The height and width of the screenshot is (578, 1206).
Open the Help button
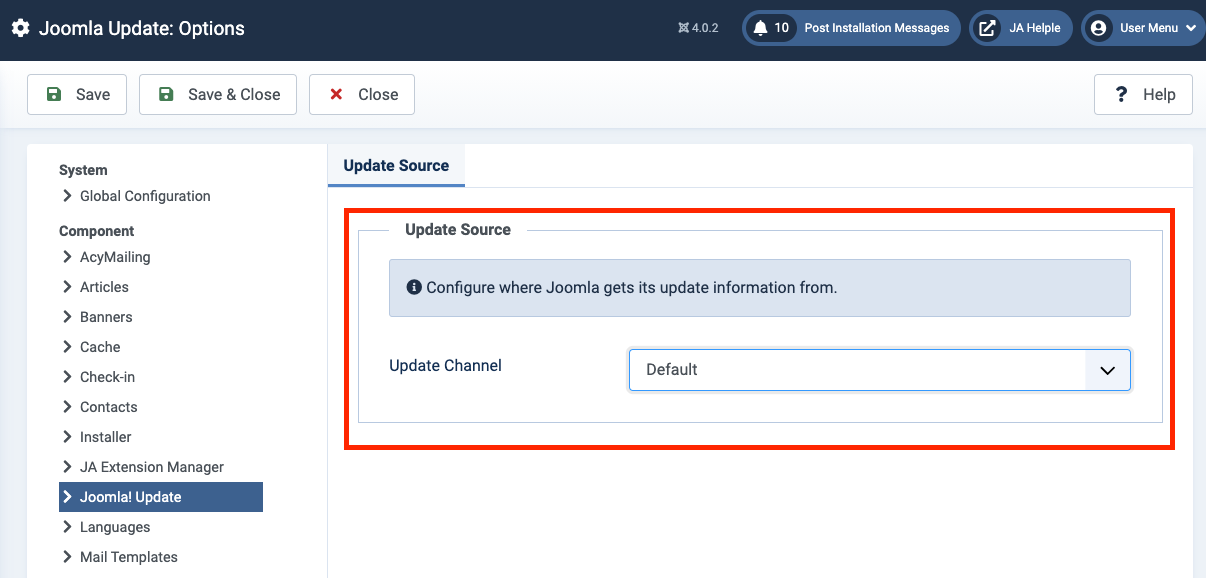click(1143, 94)
